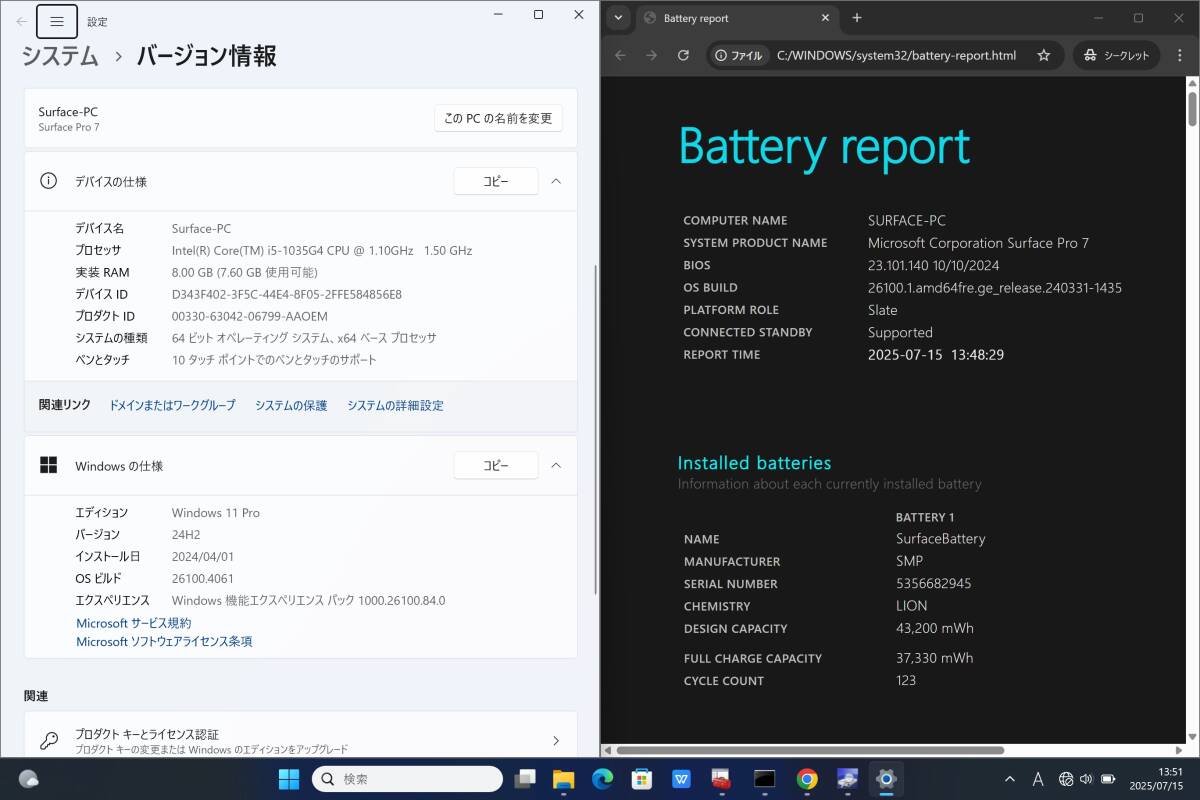The width and height of the screenshot is (1200, 800).
Task: Collapse the Windows の仕様 section
Action: [556, 465]
